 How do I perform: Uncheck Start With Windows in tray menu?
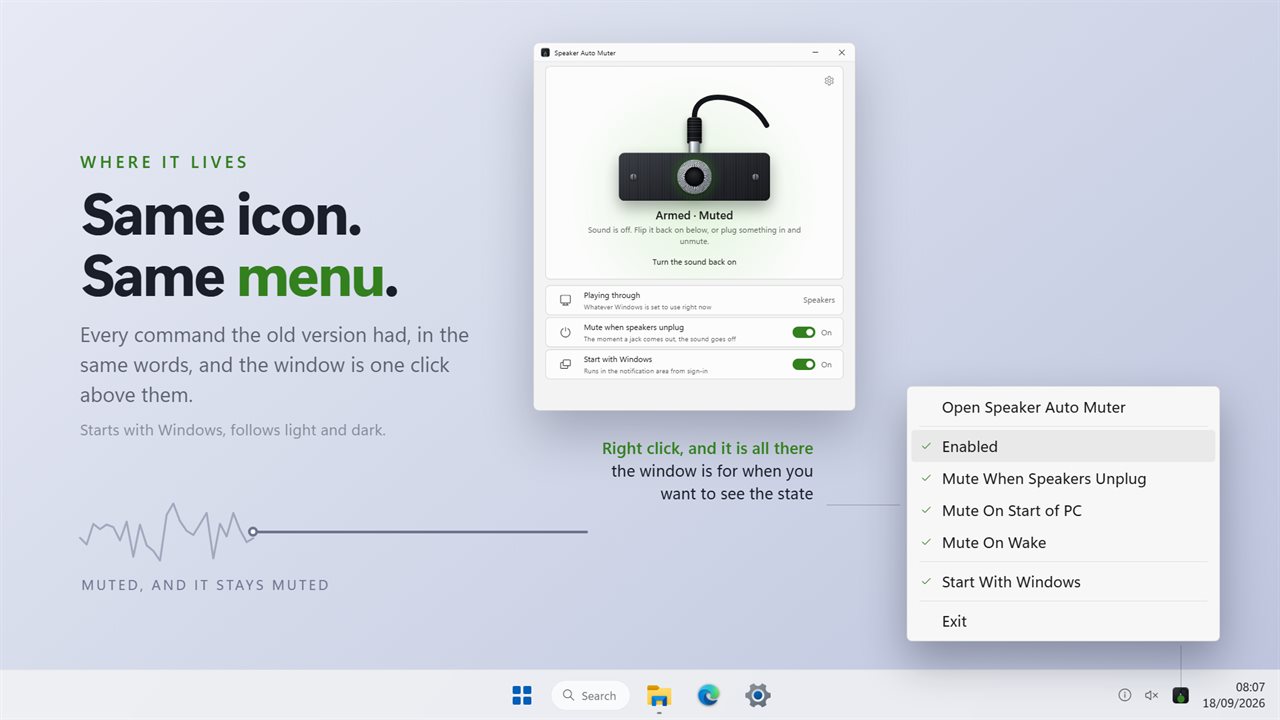click(x=1063, y=581)
